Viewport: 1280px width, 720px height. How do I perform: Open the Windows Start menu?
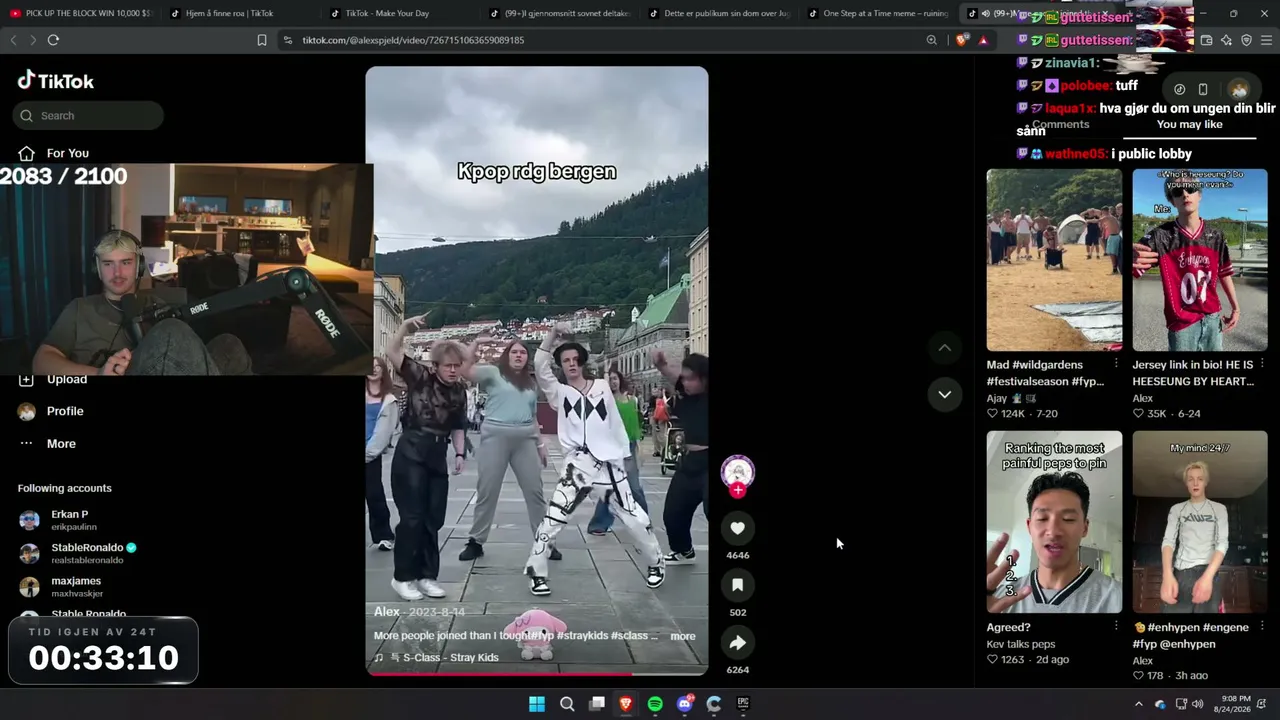537,704
